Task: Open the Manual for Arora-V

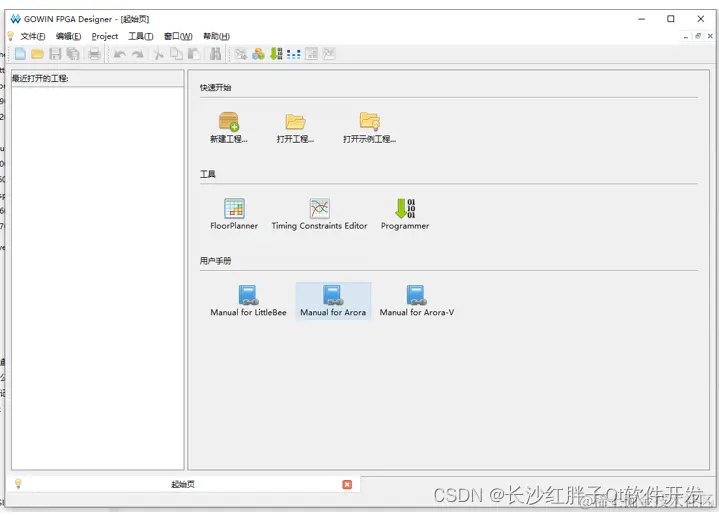Action: [416, 301]
